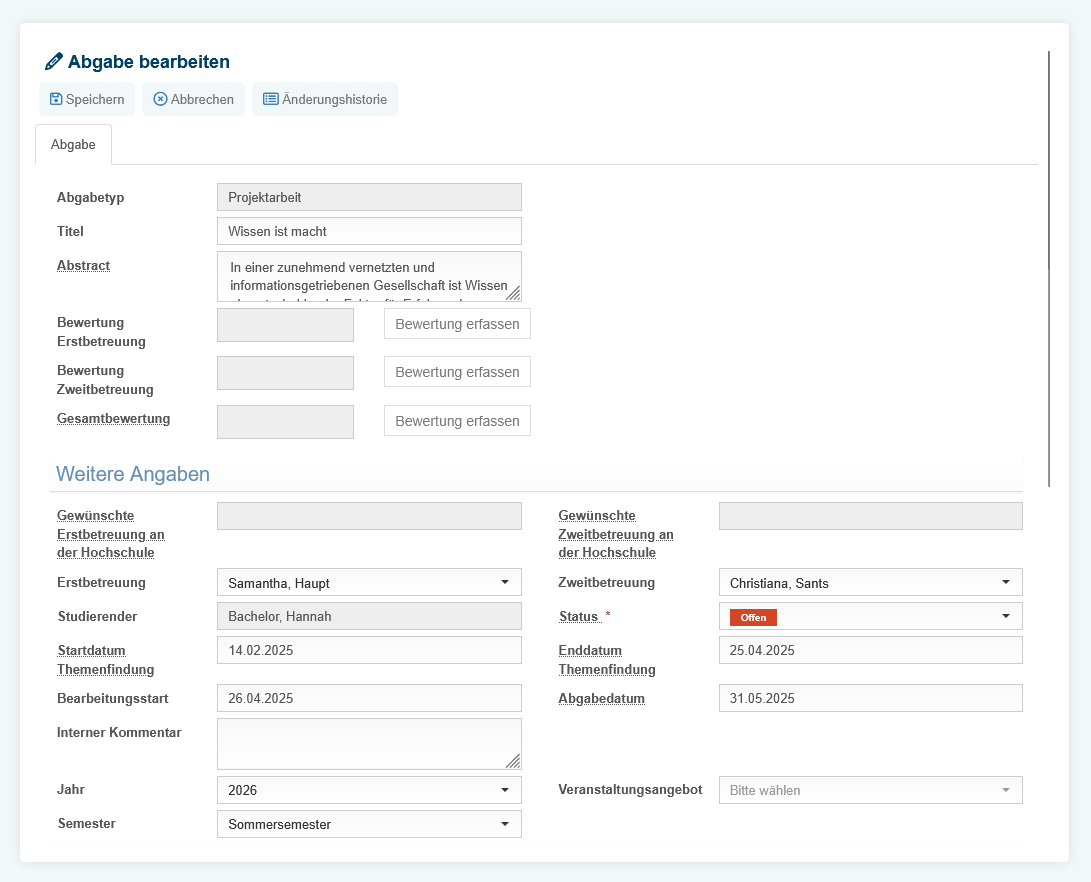Select the Abgabe tab
The image size is (1091, 882).
click(x=73, y=144)
